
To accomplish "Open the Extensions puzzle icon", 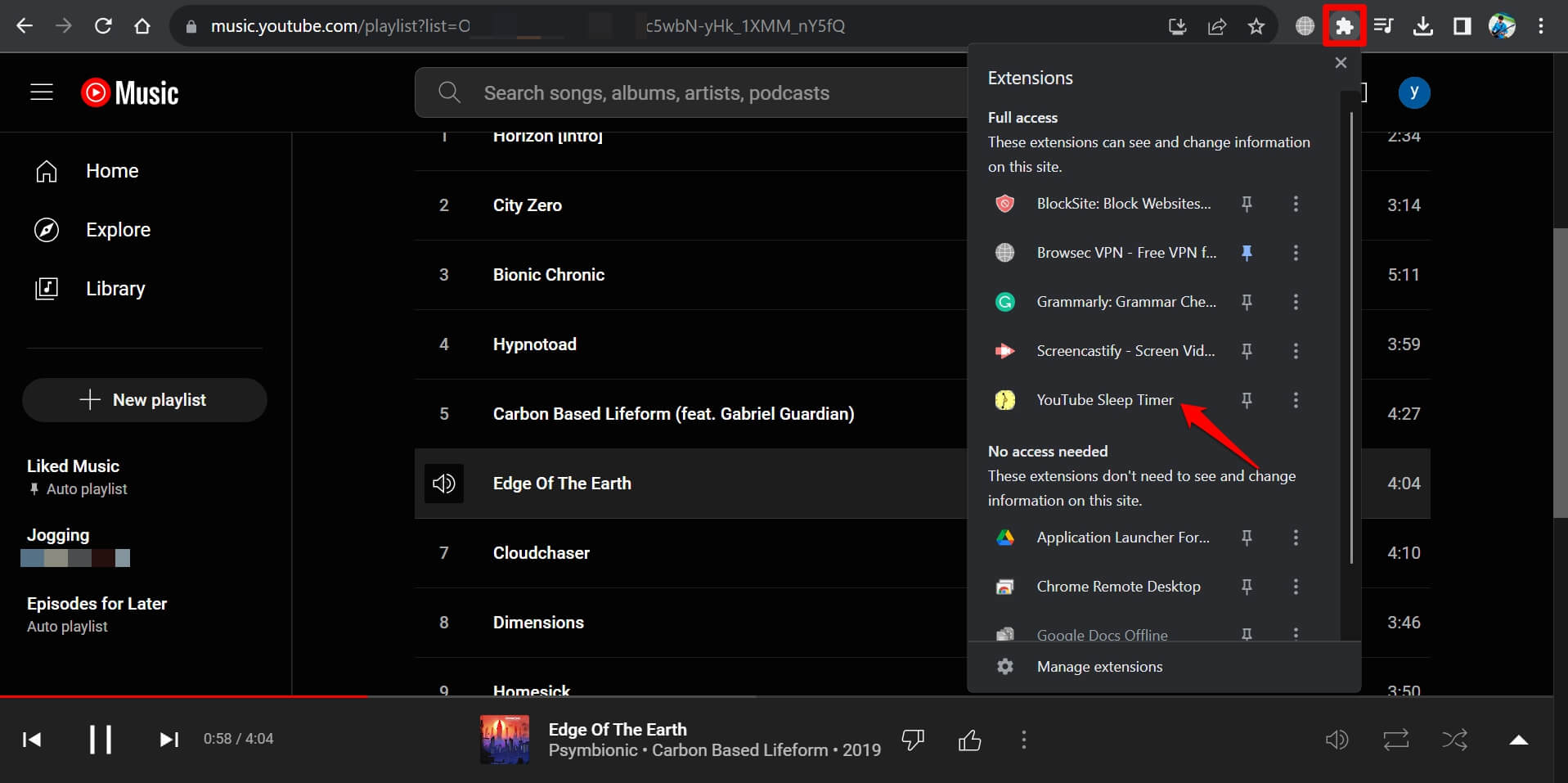I will pos(1344,26).
